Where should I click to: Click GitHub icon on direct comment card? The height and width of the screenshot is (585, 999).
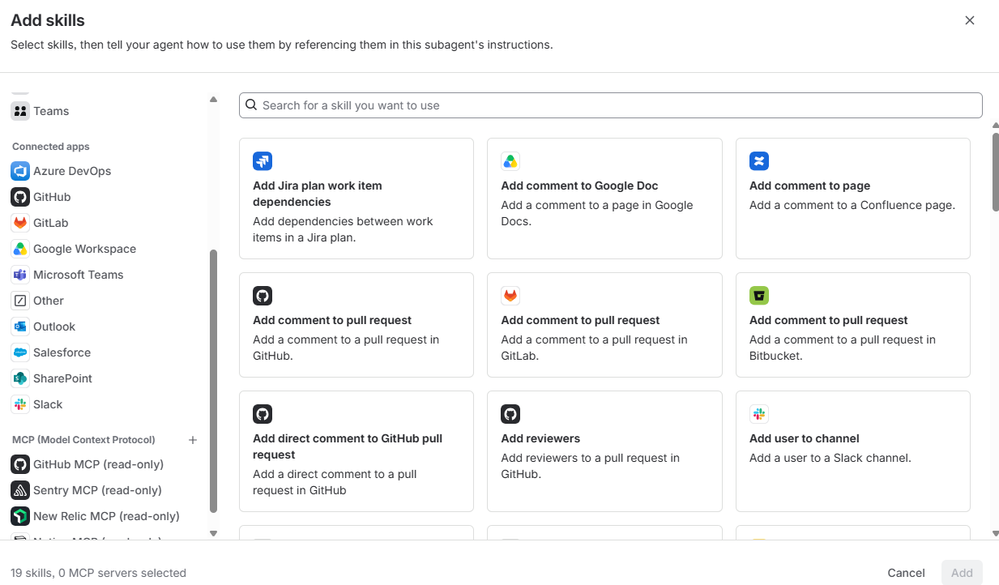[x=262, y=414]
